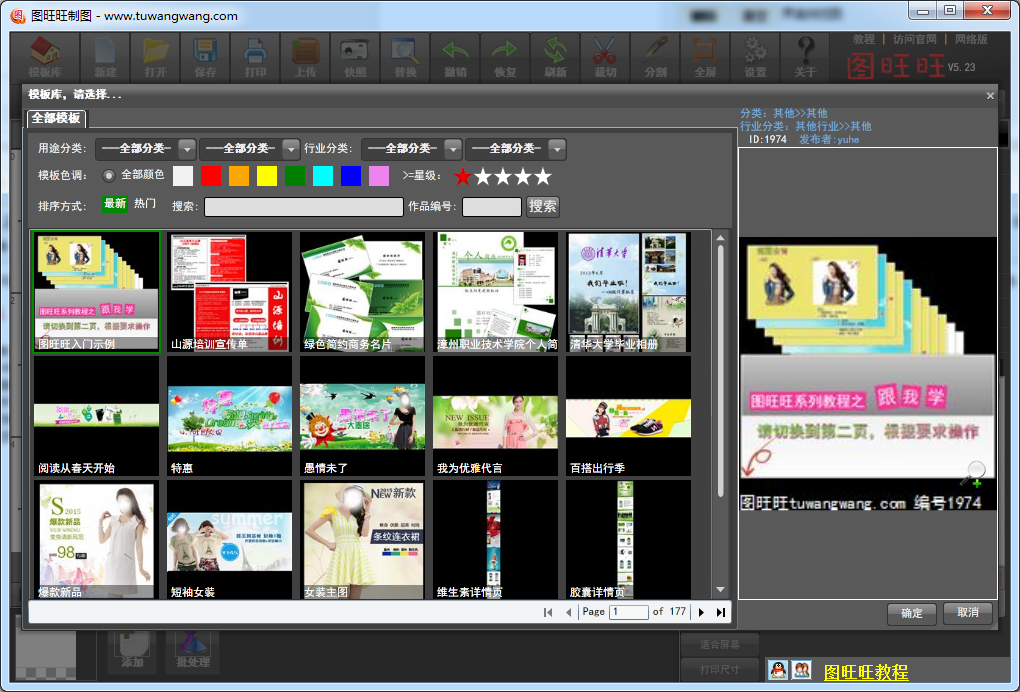1020x692 pixels.
Task: Go to the previous page of templates
Action: [x=569, y=612]
